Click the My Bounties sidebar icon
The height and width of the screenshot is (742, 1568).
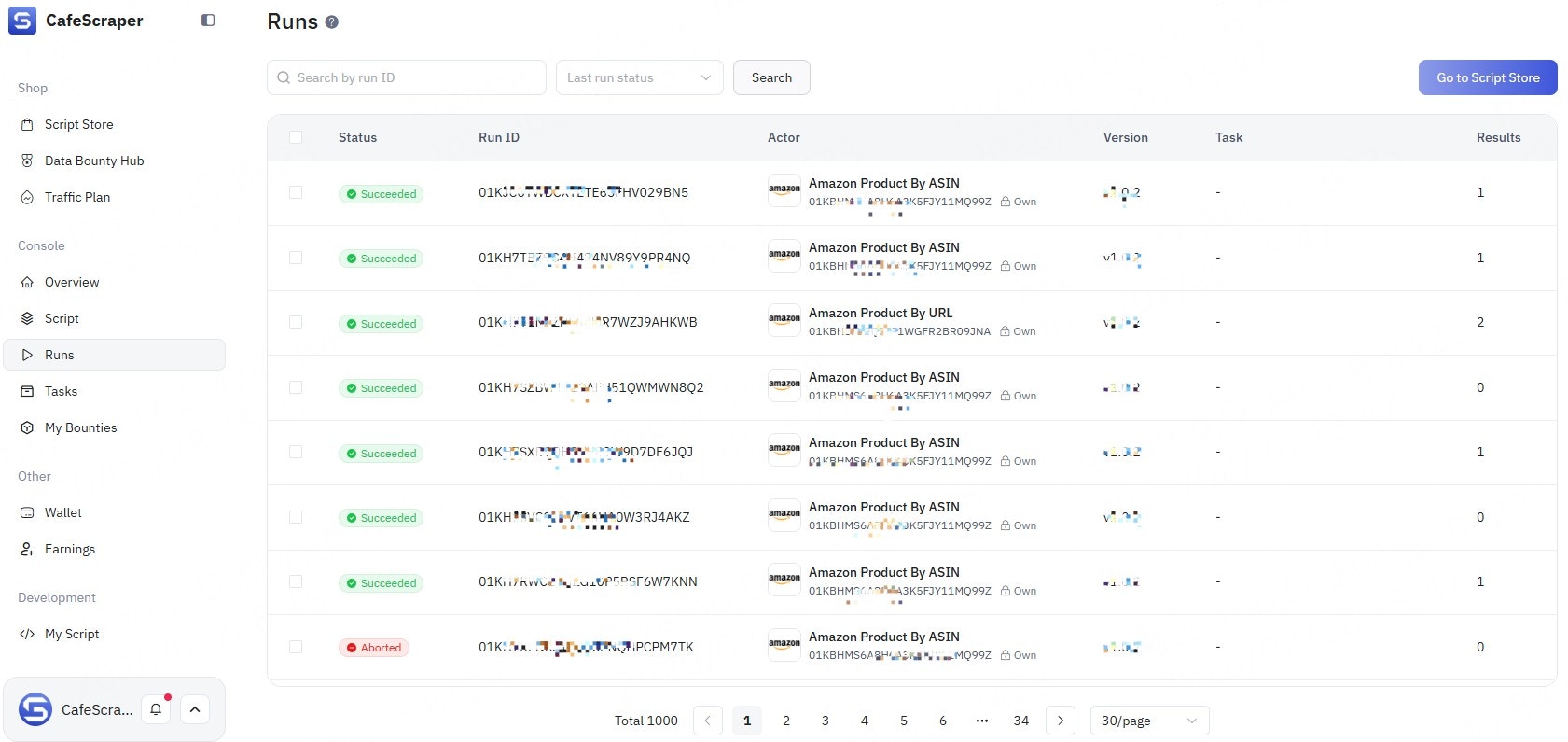[27, 427]
